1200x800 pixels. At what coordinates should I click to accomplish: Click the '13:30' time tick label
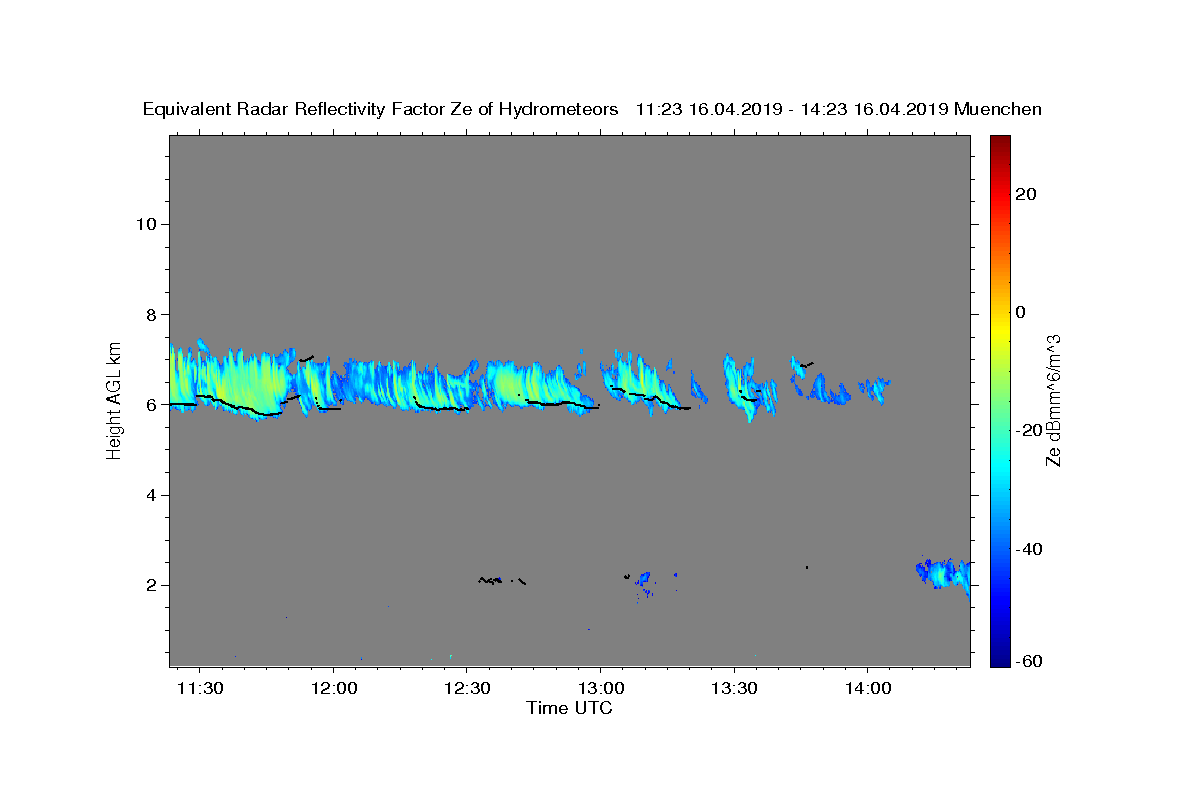coord(734,689)
